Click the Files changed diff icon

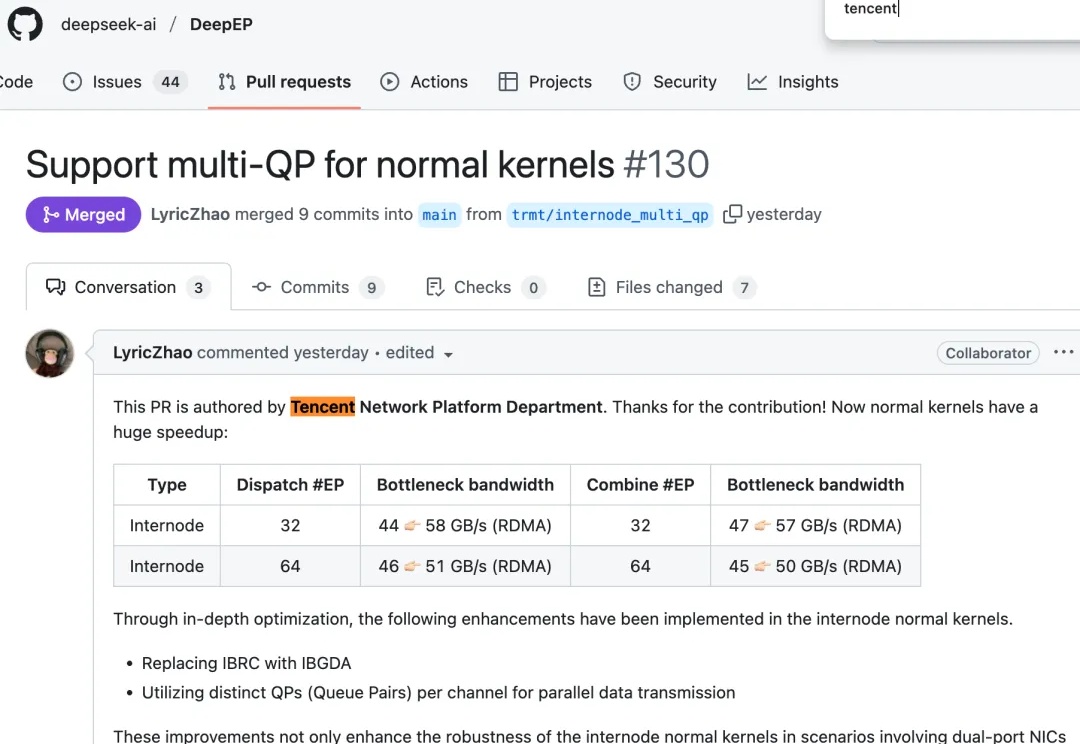(596, 287)
